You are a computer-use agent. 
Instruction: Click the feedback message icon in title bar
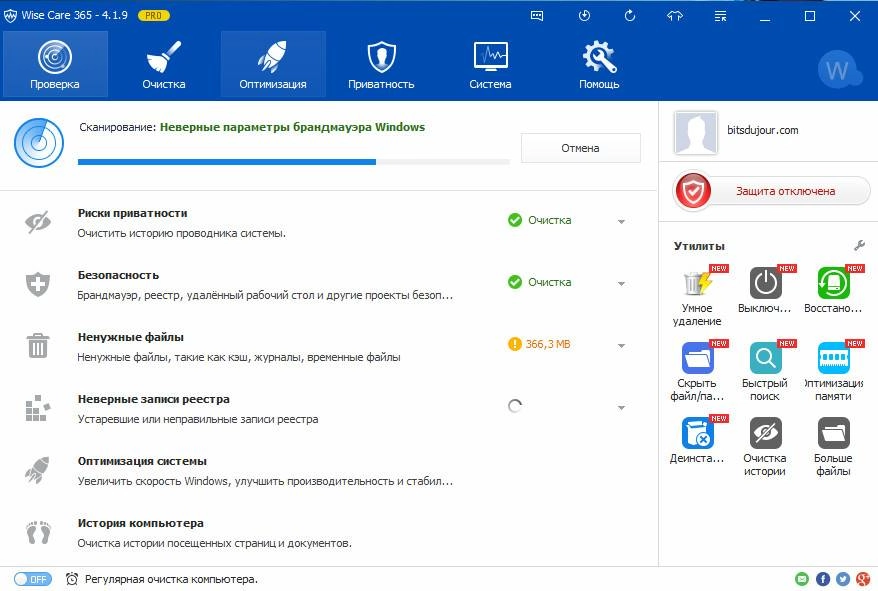click(537, 16)
